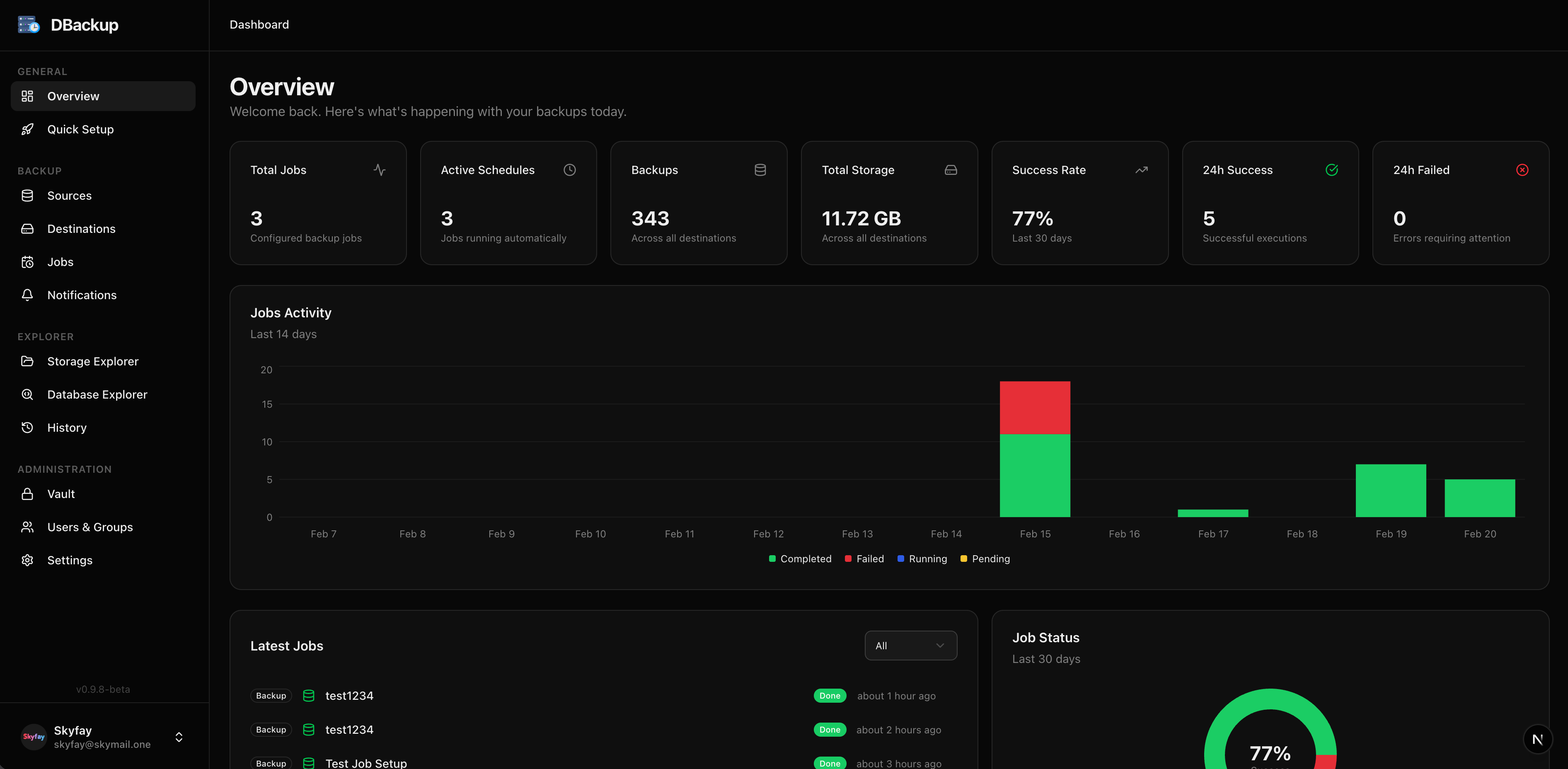Toggle the Failed legend in Jobs Activity
1568x769 pixels.
864,559
